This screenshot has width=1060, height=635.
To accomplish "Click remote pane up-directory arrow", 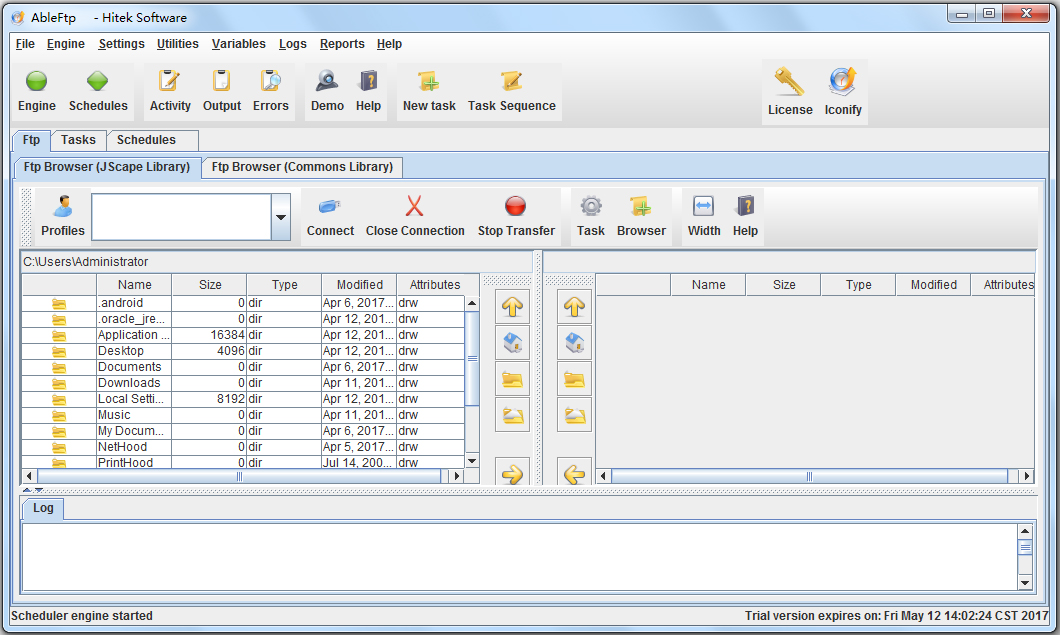I will [575, 307].
